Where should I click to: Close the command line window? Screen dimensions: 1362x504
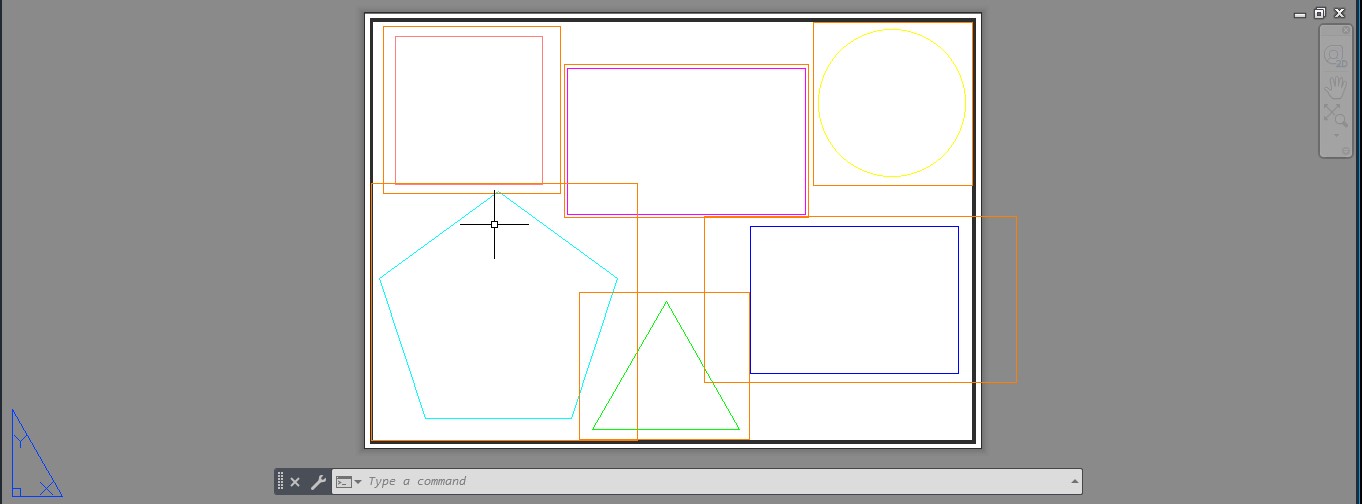coord(295,482)
